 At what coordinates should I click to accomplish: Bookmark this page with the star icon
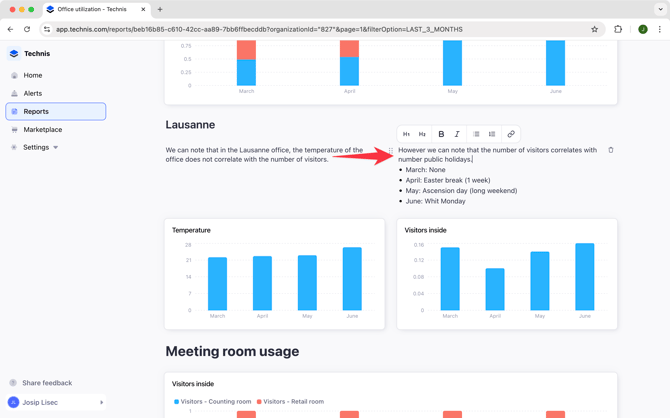click(x=594, y=29)
